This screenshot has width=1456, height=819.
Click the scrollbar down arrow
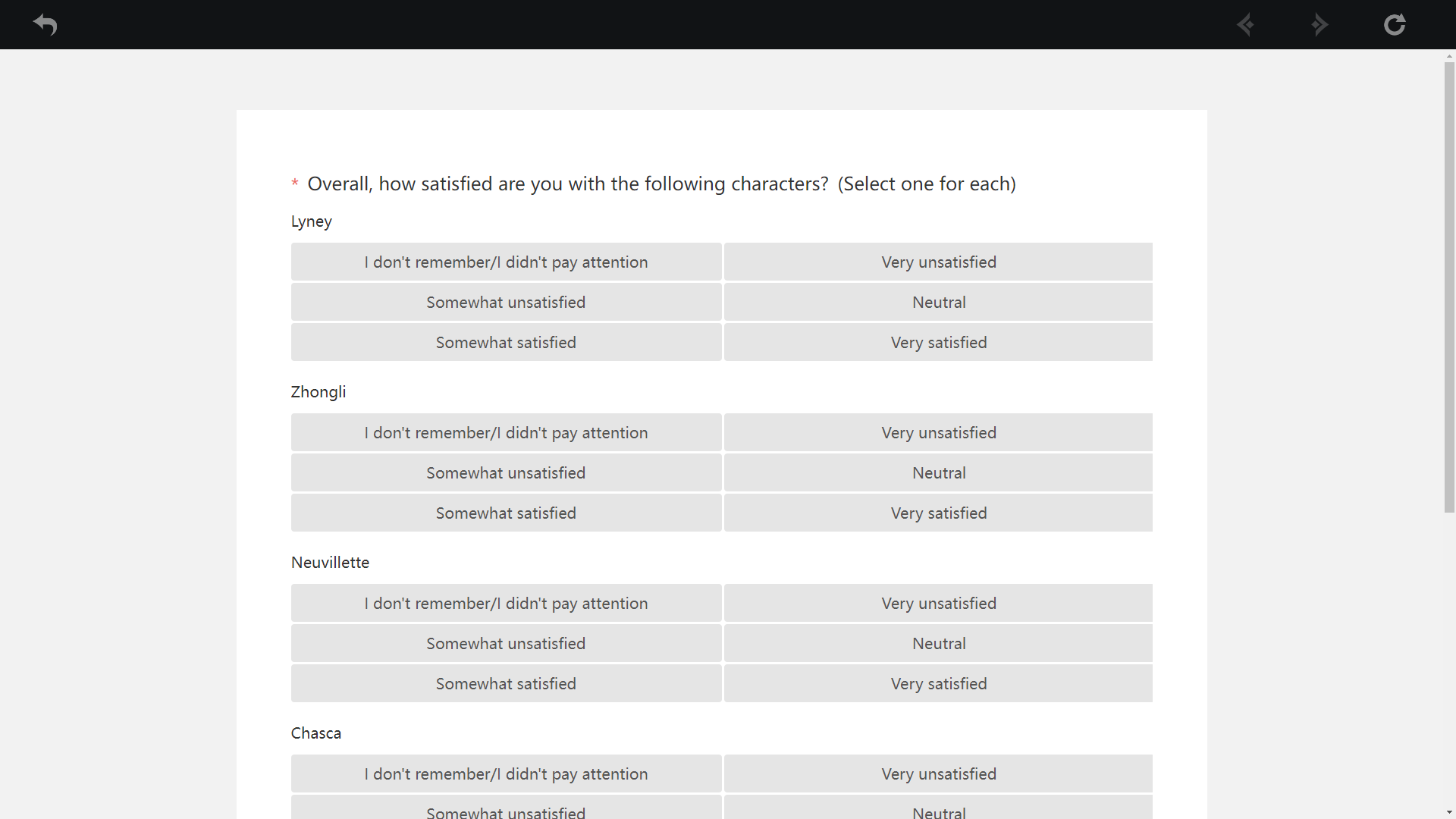(1449, 813)
